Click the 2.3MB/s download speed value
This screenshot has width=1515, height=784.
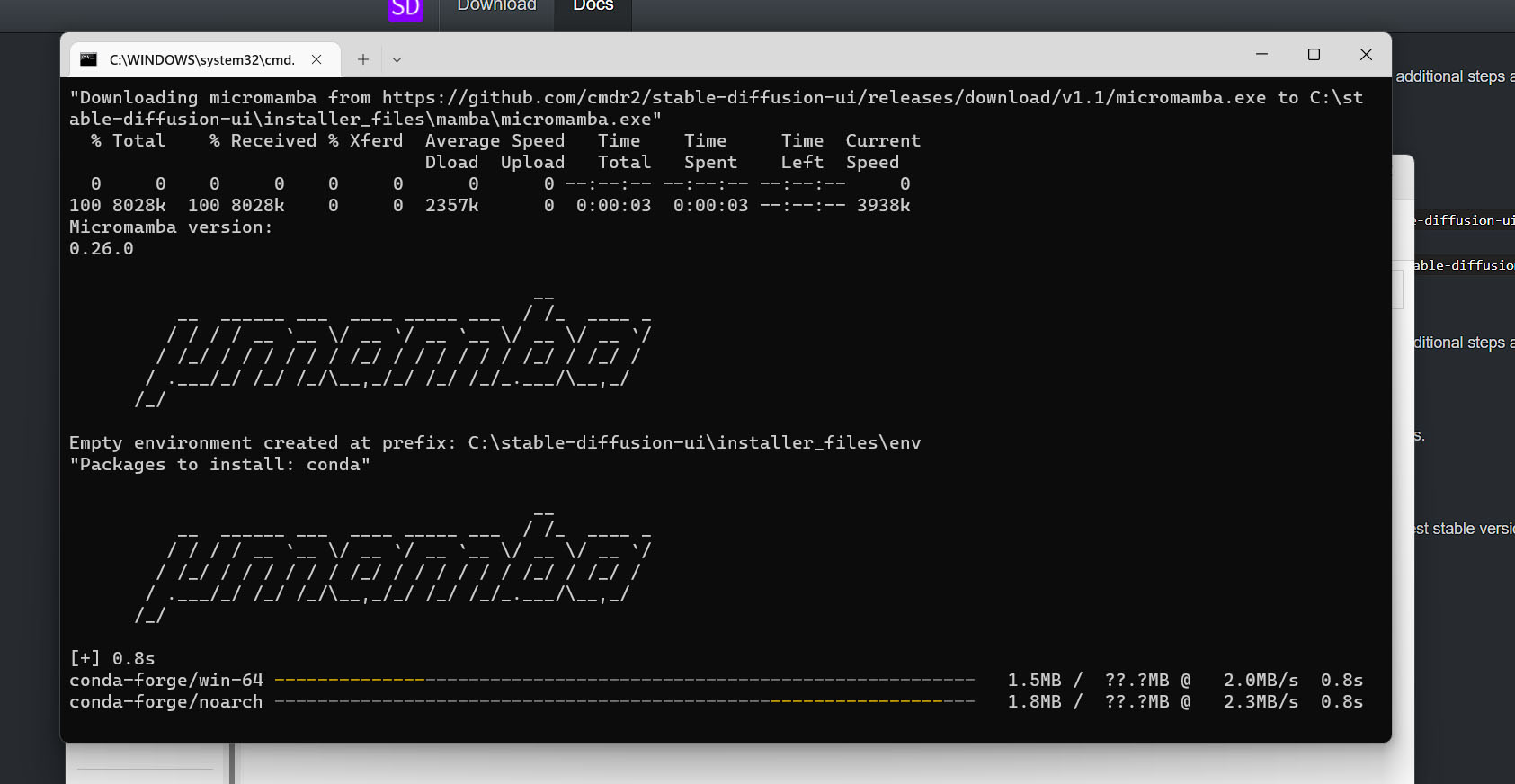pos(1261,702)
